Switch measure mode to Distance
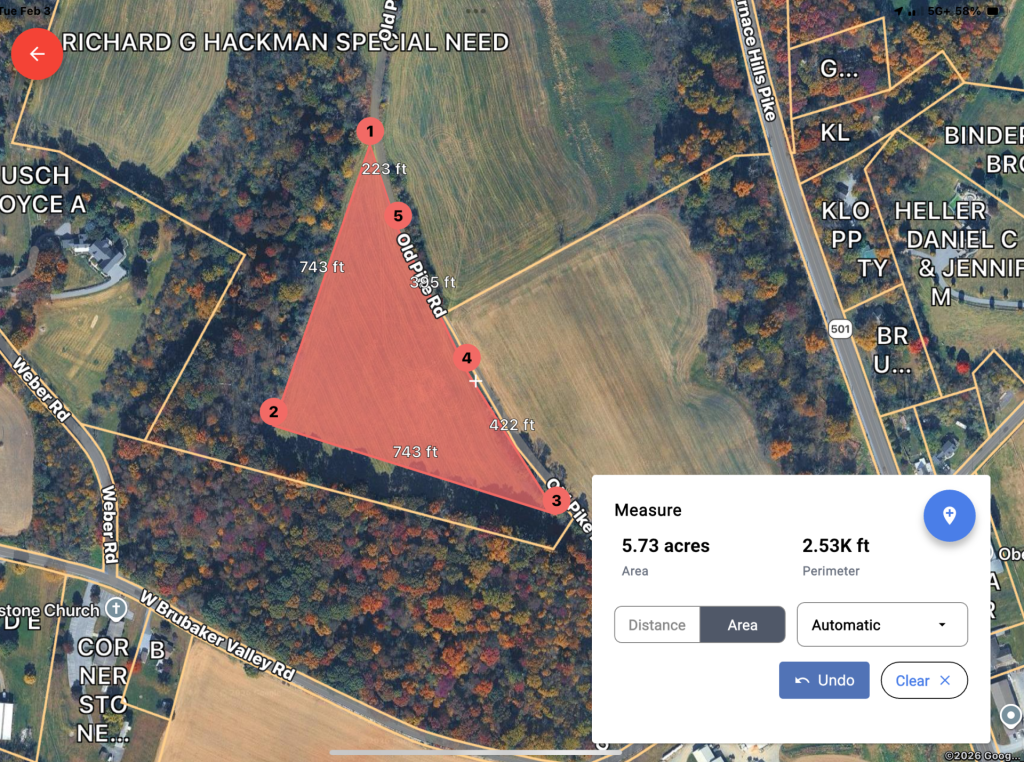This screenshot has width=1024, height=762. (657, 625)
